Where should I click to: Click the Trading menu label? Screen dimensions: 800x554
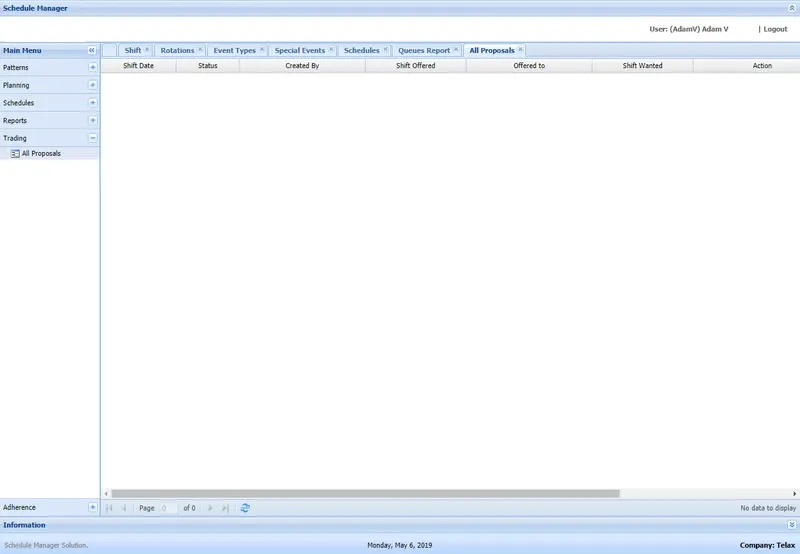14,138
